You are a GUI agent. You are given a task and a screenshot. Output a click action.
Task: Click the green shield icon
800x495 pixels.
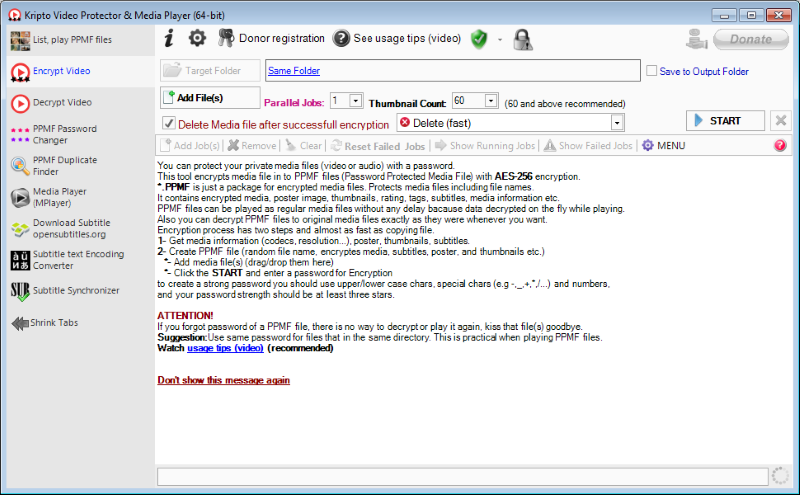(x=479, y=39)
